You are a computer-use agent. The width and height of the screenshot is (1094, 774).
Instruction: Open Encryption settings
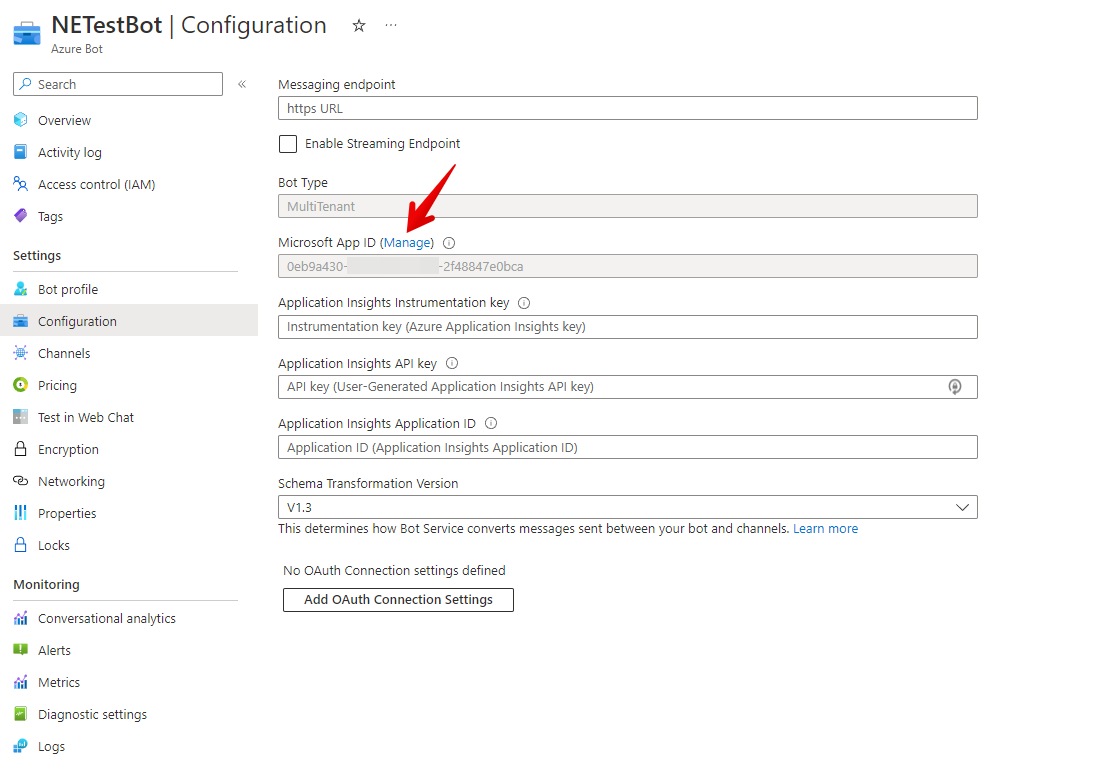(x=68, y=449)
